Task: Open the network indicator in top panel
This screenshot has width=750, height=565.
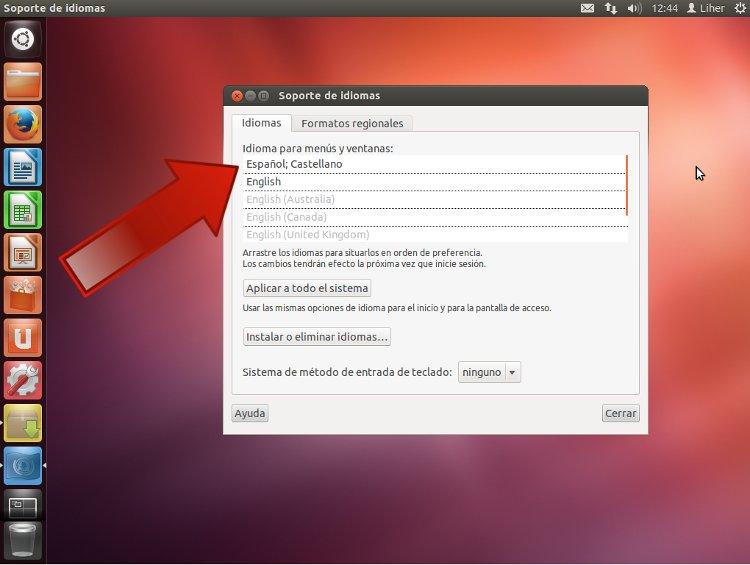Action: pyautogui.click(x=611, y=8)
